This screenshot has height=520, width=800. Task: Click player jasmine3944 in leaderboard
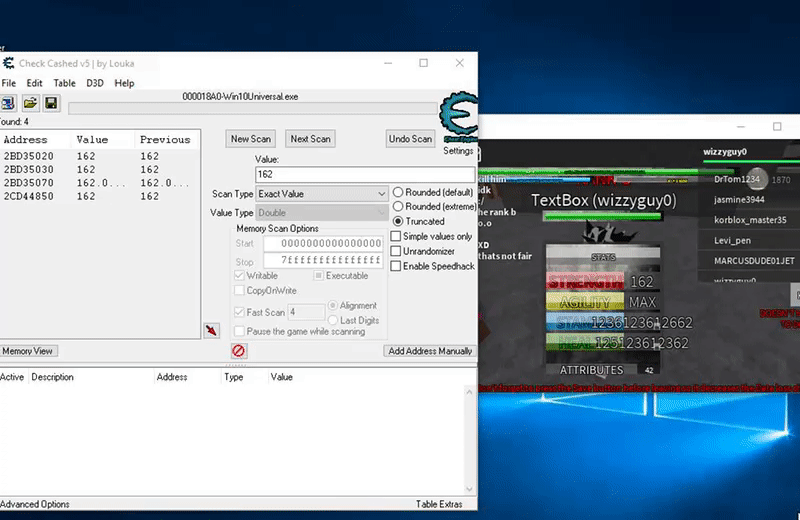coord(739,200)
